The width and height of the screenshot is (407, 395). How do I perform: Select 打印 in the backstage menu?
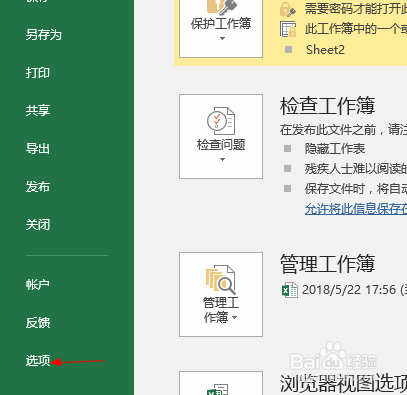pos(38,73)
